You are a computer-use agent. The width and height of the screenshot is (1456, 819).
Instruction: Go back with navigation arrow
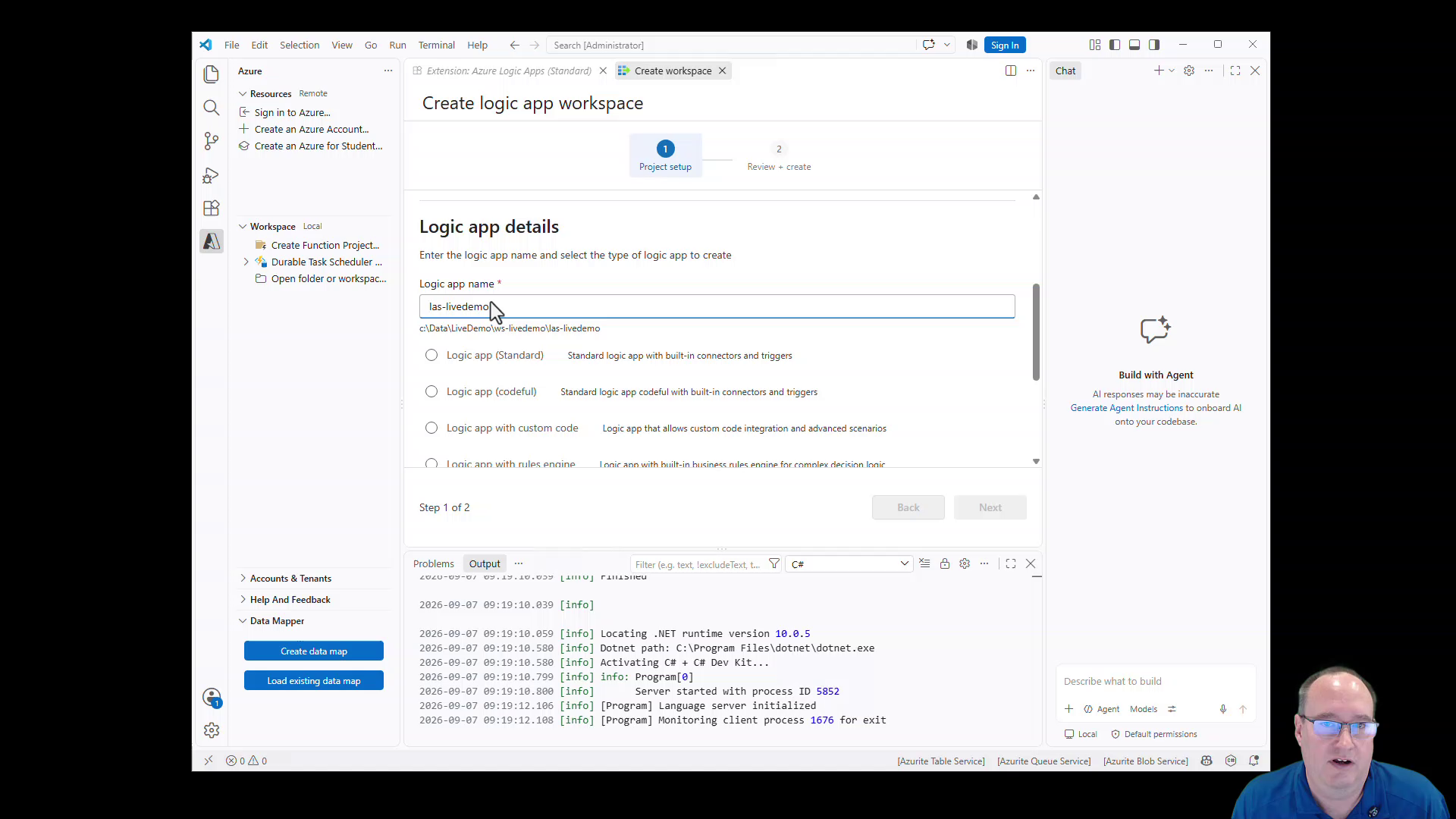[515, 45]
